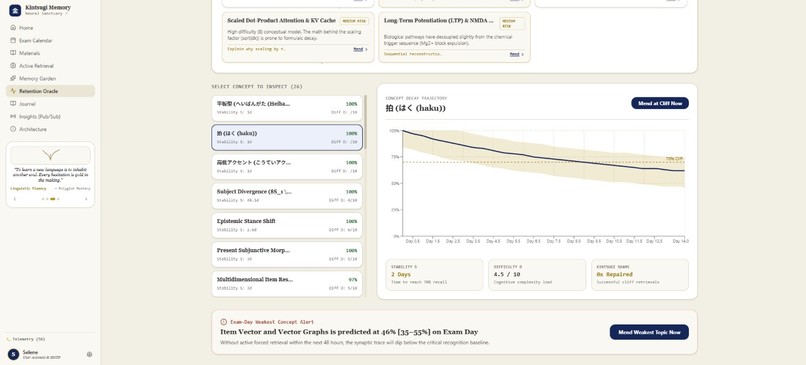The width and height of the screenshot is (806, 365).
Task: Click the "Sequential reconstructio.." prompt text
Action: 412,54
